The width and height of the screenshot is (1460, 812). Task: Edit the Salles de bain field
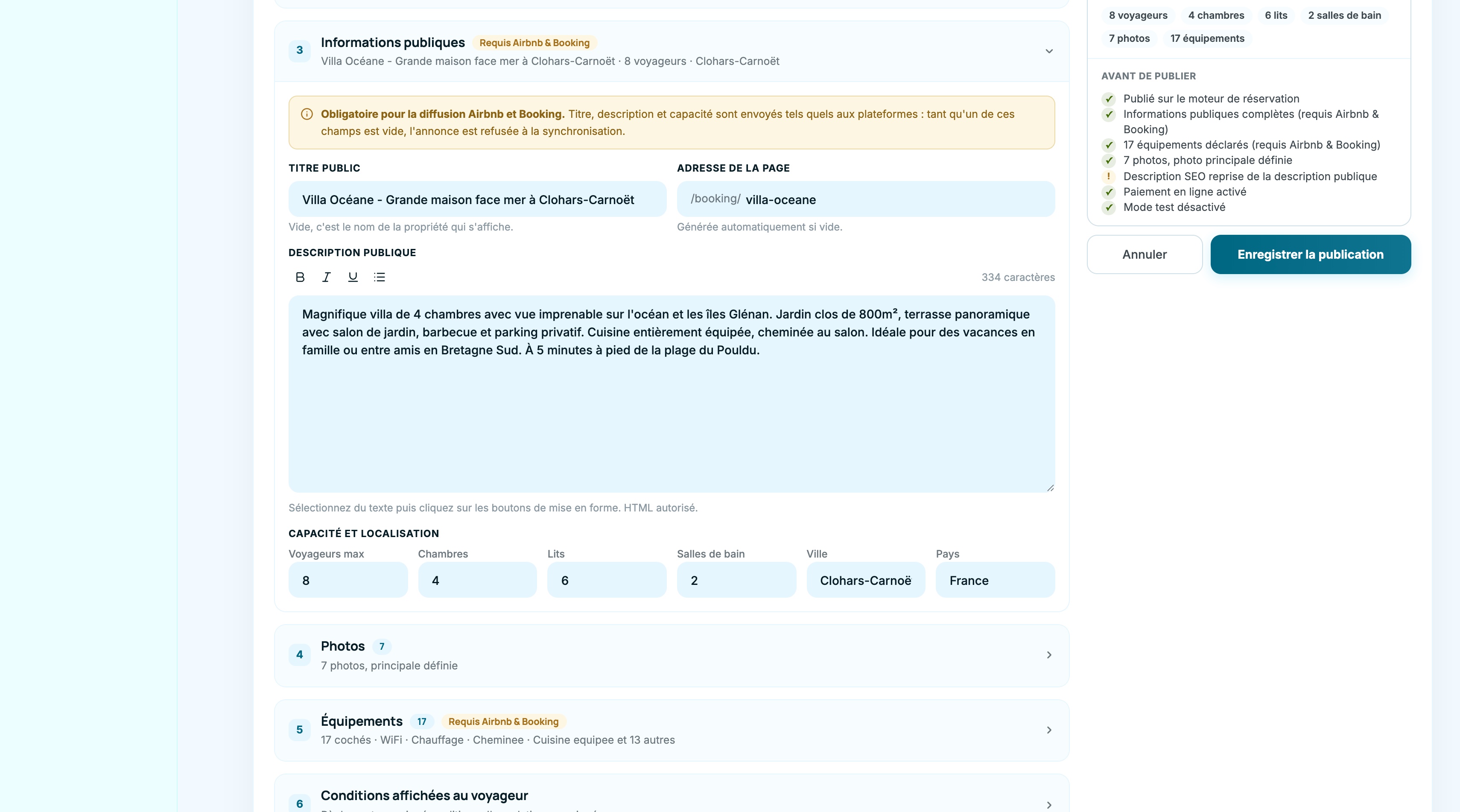[736, 580]
